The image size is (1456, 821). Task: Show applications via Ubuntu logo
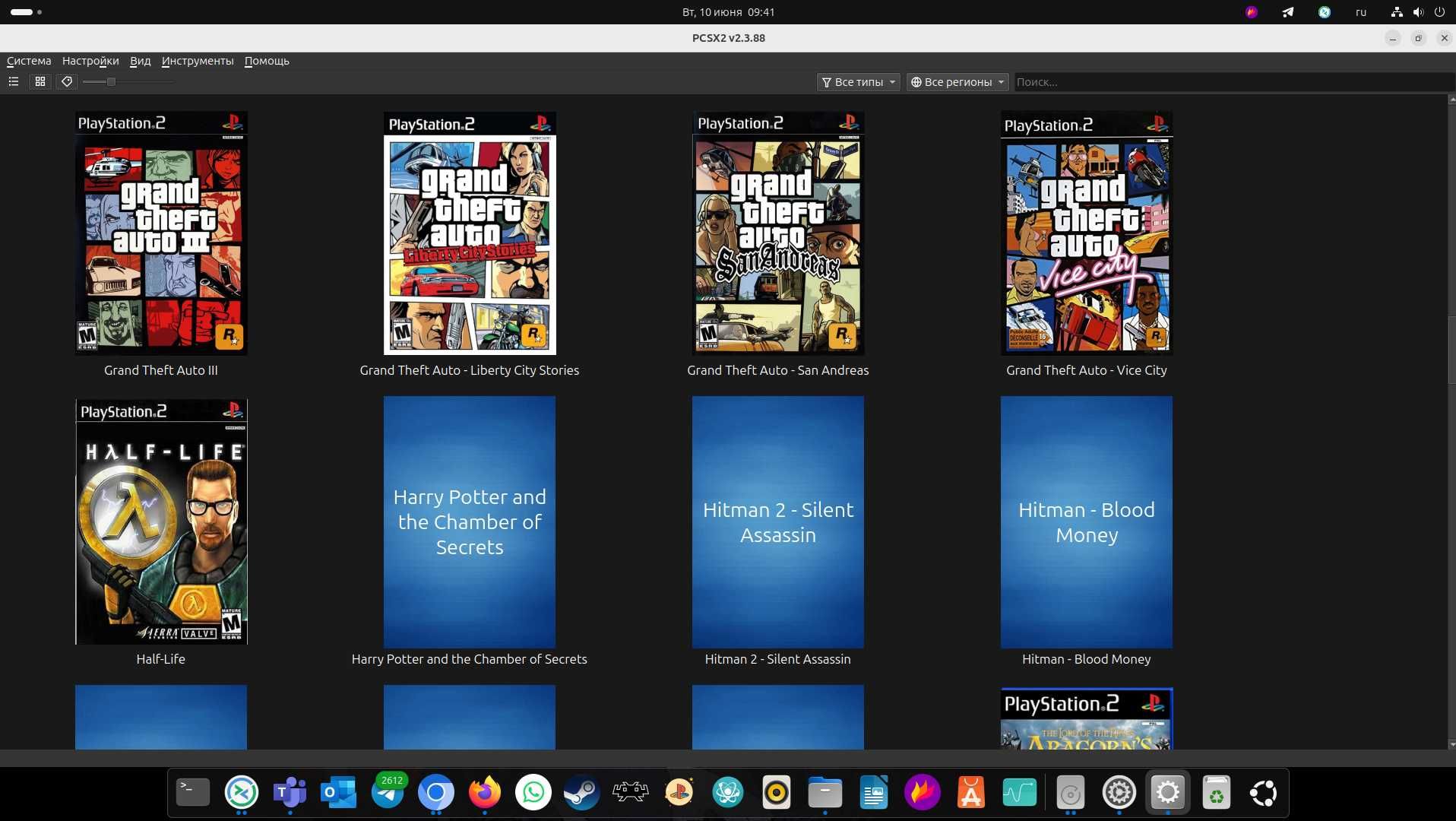[x=1264, y=793]
